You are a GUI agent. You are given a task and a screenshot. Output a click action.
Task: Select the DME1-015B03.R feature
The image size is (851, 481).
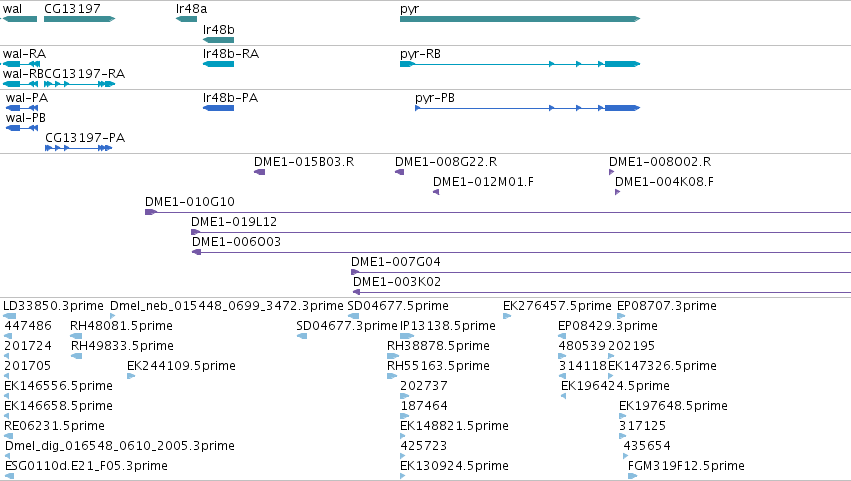point(259,172)
